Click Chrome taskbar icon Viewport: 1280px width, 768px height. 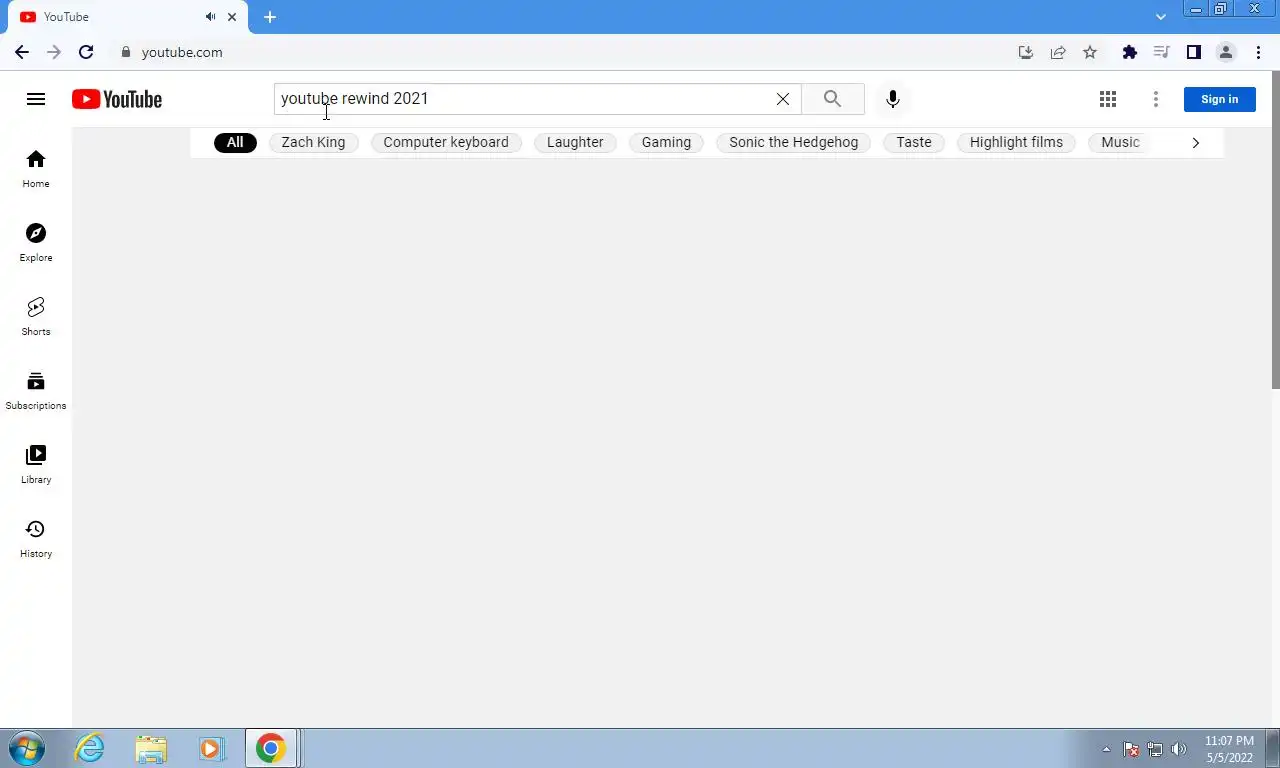click(x=270, y=748)
